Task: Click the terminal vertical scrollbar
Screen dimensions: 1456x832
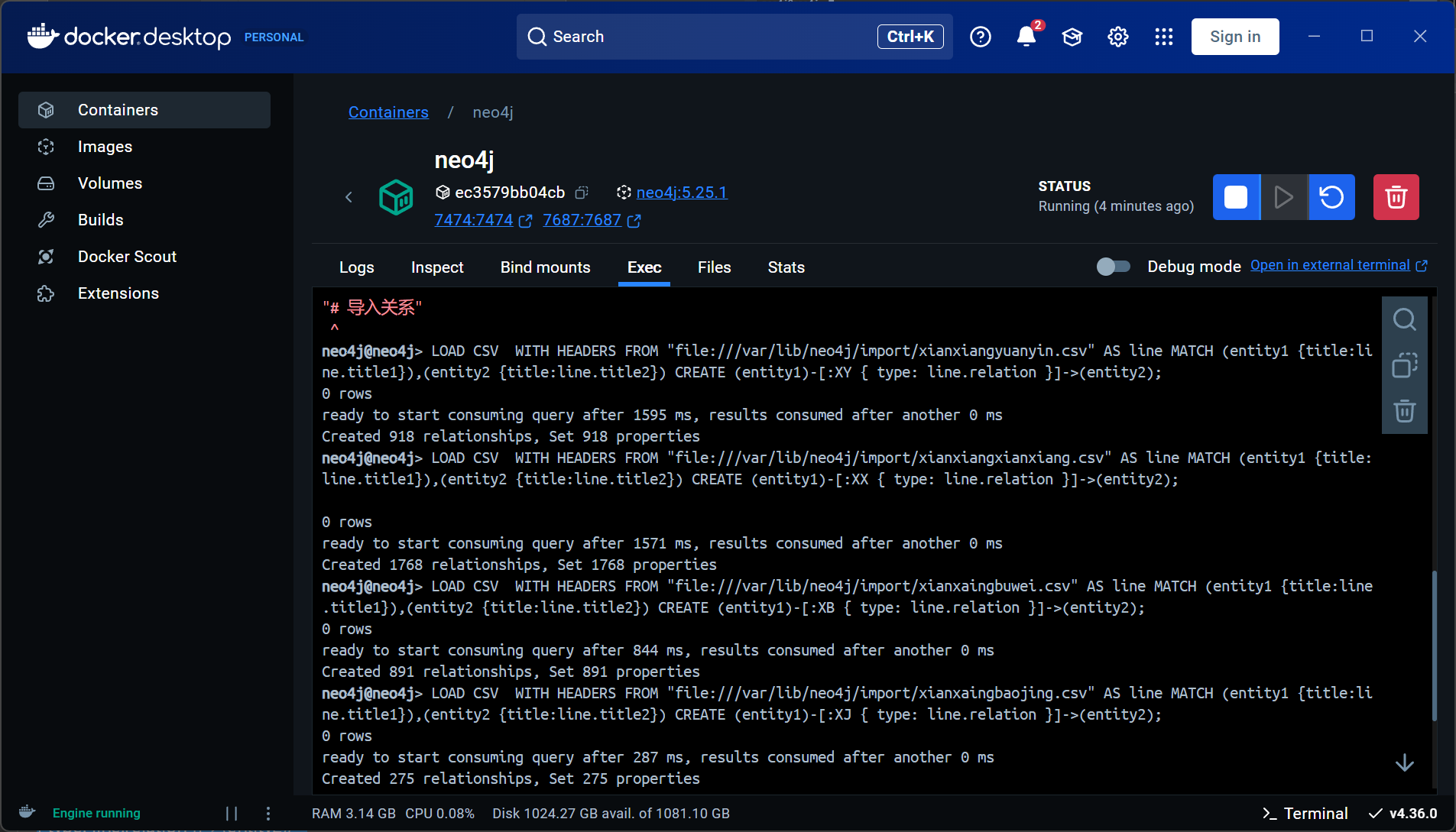Action: [1435, 646]
